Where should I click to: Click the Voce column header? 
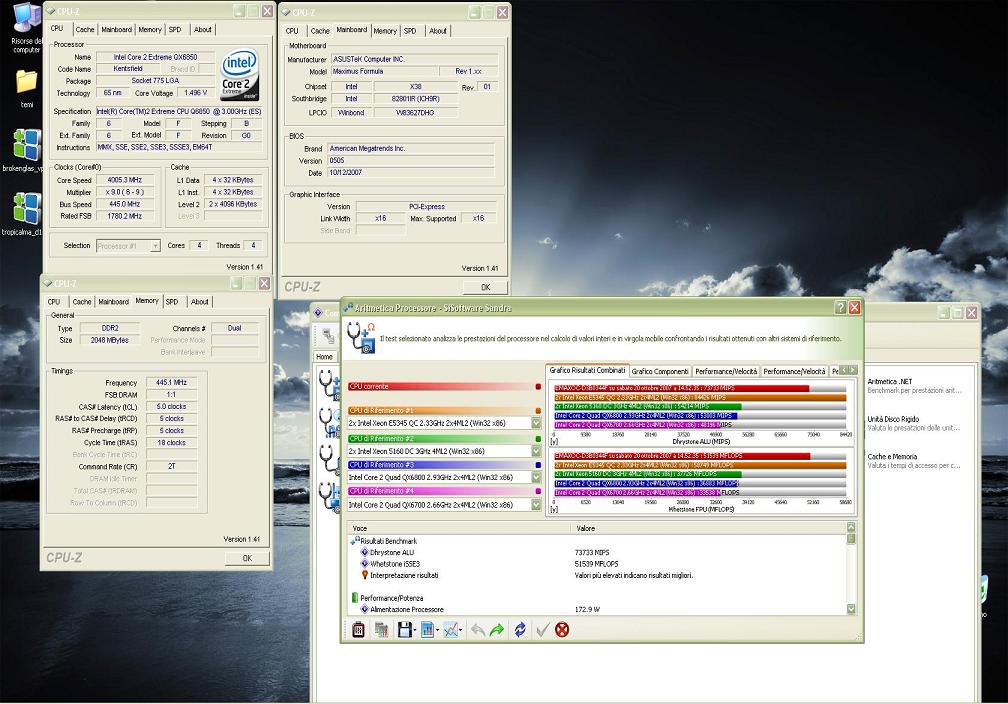(459, 528)
